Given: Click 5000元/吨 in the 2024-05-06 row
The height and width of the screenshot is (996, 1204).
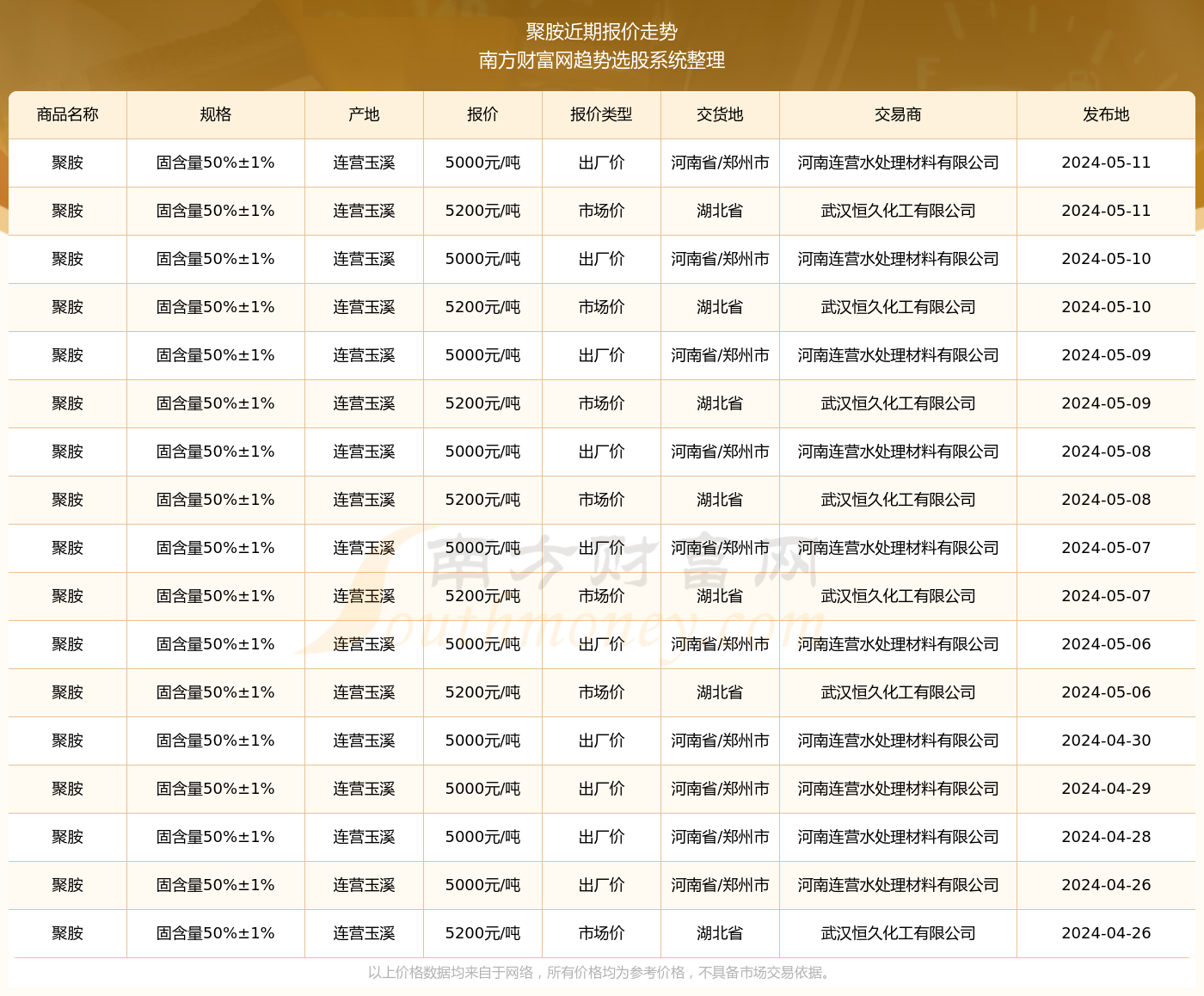Looking at the screenshot, I should click(482, 644).
